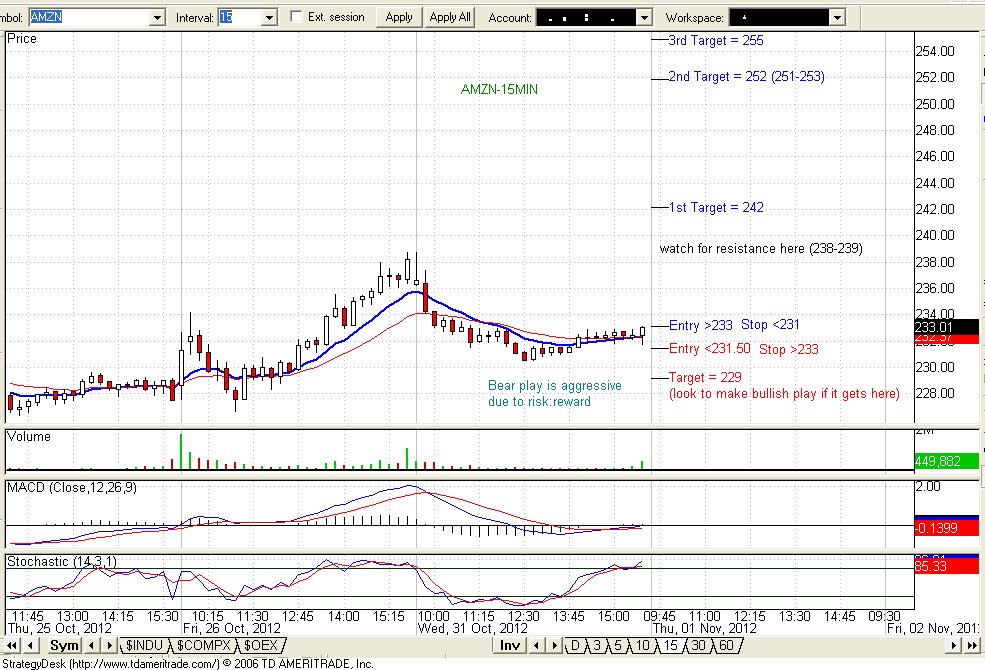985x670 pixels.
Task: Click the Sym button
Action: [x=64, y=645]
